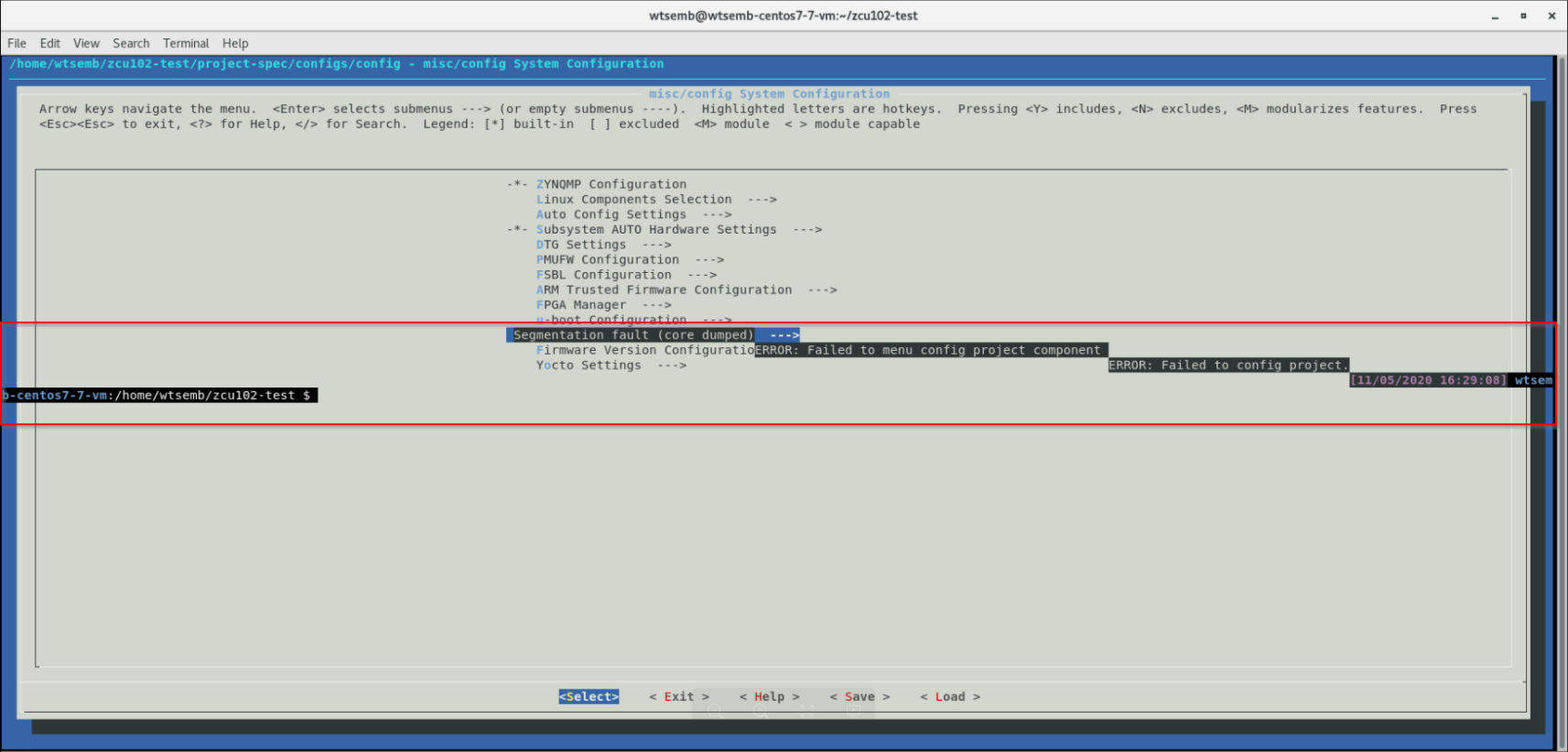Viewport: 1568px width, 752px height.
Task: Open the DTG Settings submenu
Action: (580, 245)
